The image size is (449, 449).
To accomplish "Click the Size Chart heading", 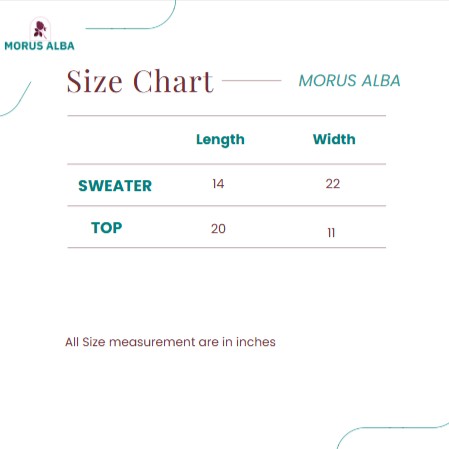I will 140,82.
